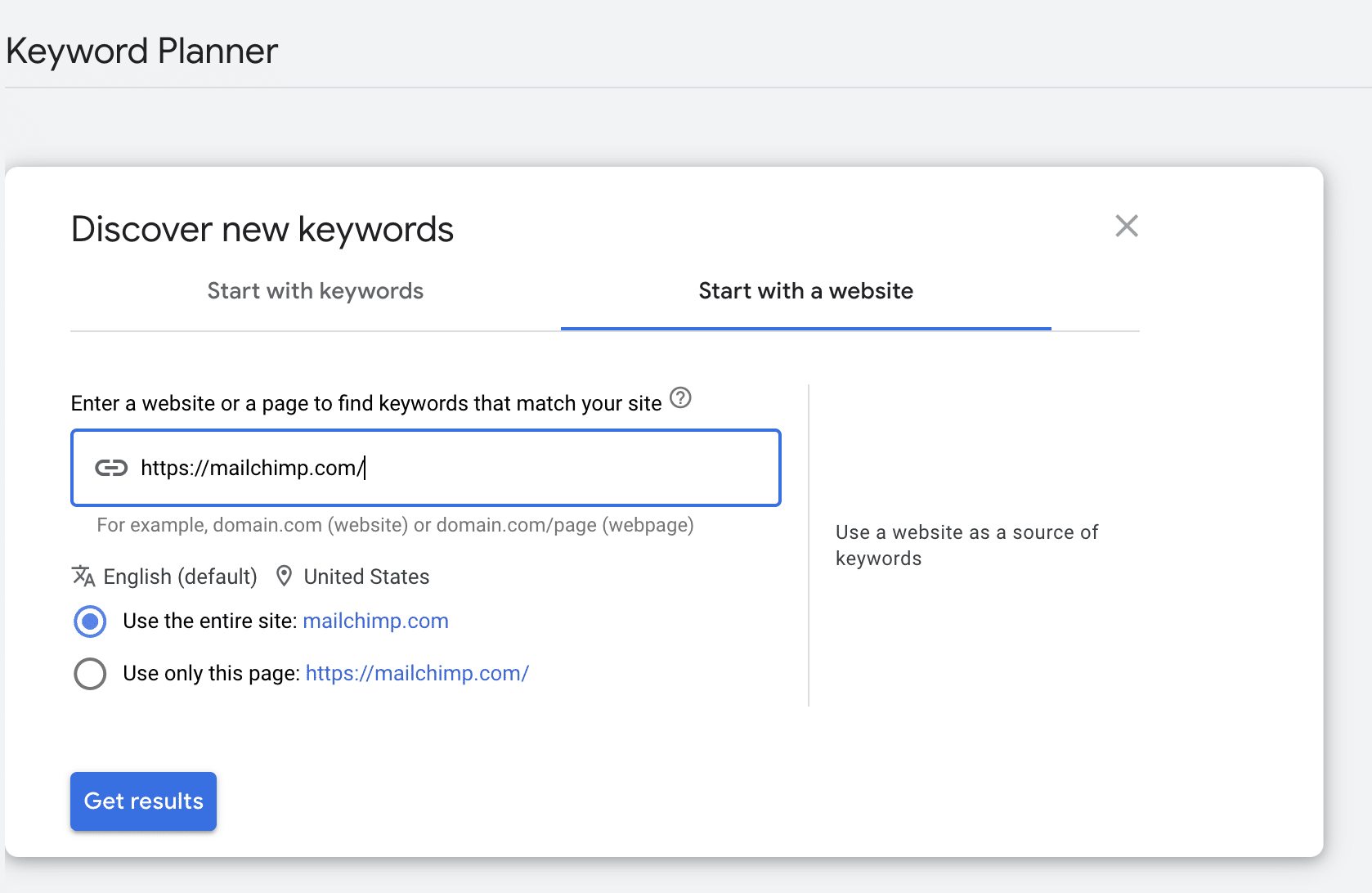Click the Discover new keywords title

(x=262, y=229)
